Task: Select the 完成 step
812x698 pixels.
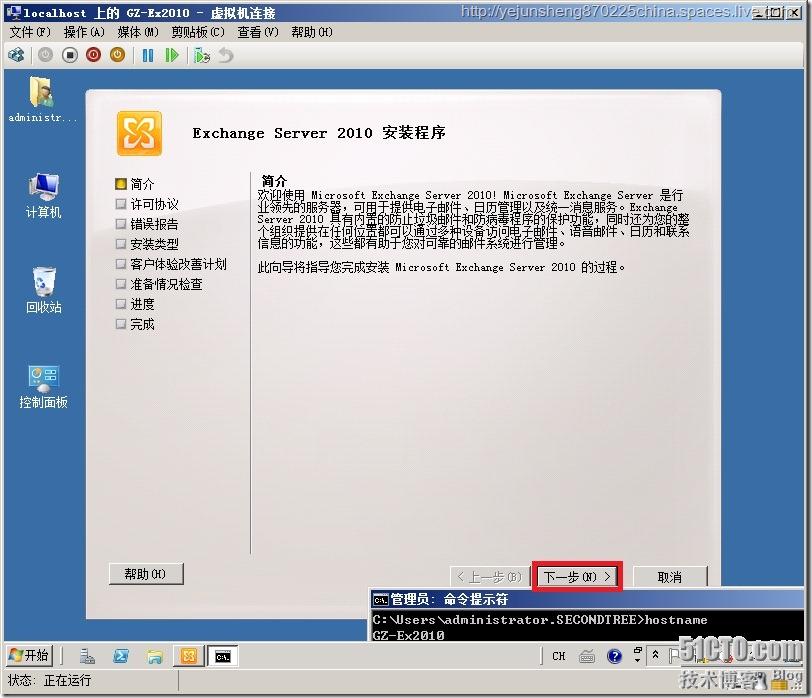Action: pos(135,324)
